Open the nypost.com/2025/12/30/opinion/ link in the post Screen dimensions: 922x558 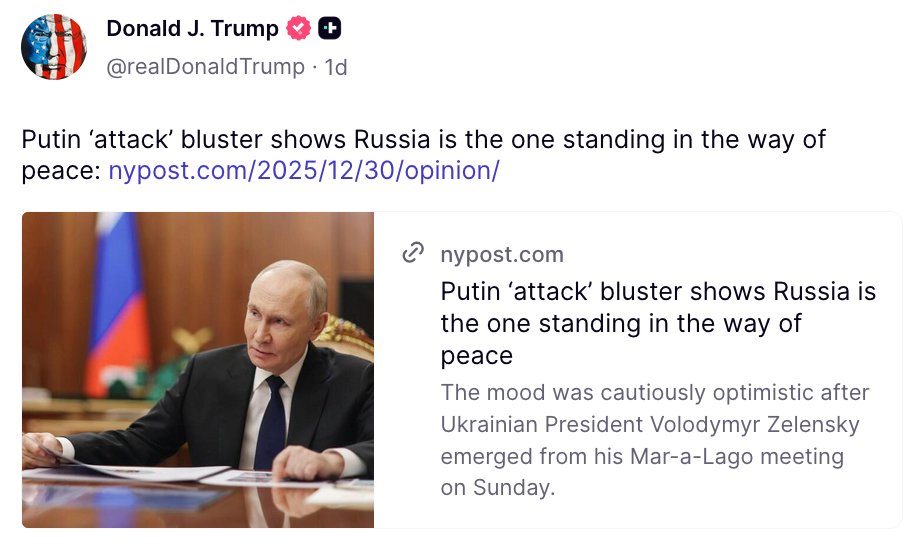click(x=303, y=170)
